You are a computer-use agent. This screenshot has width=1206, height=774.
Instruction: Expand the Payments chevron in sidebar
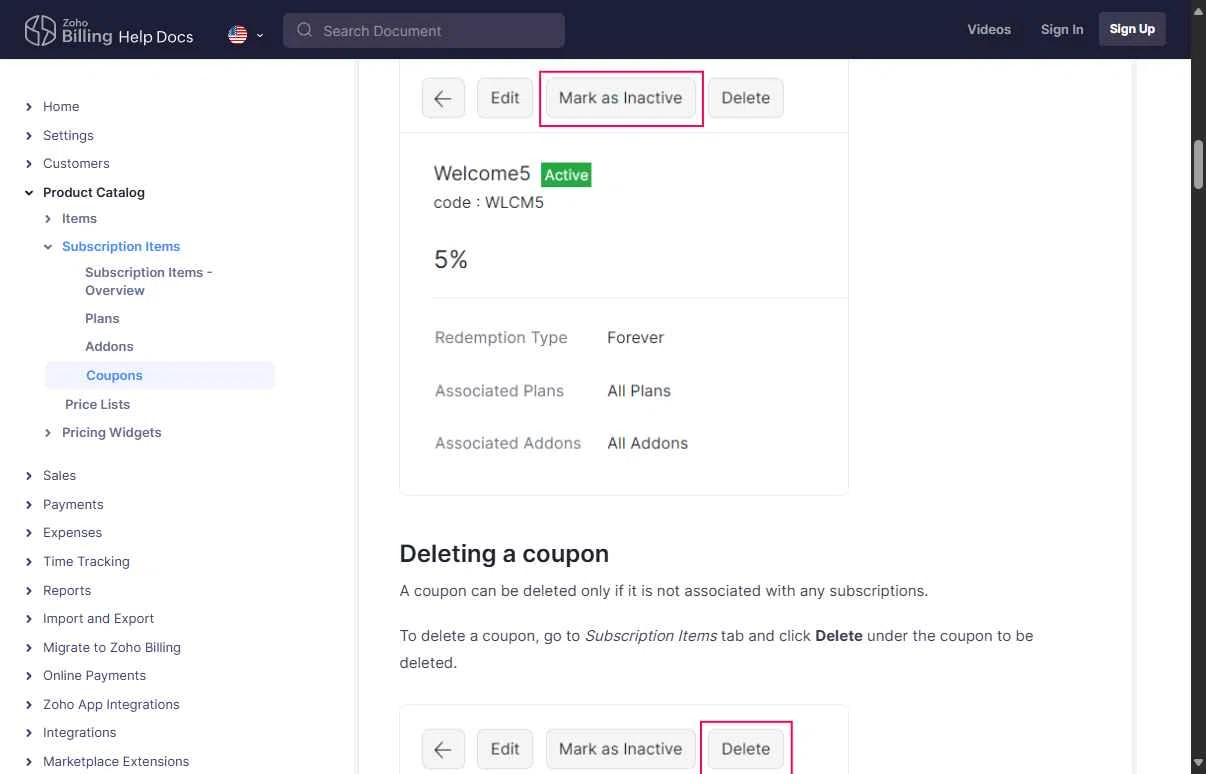29,504
